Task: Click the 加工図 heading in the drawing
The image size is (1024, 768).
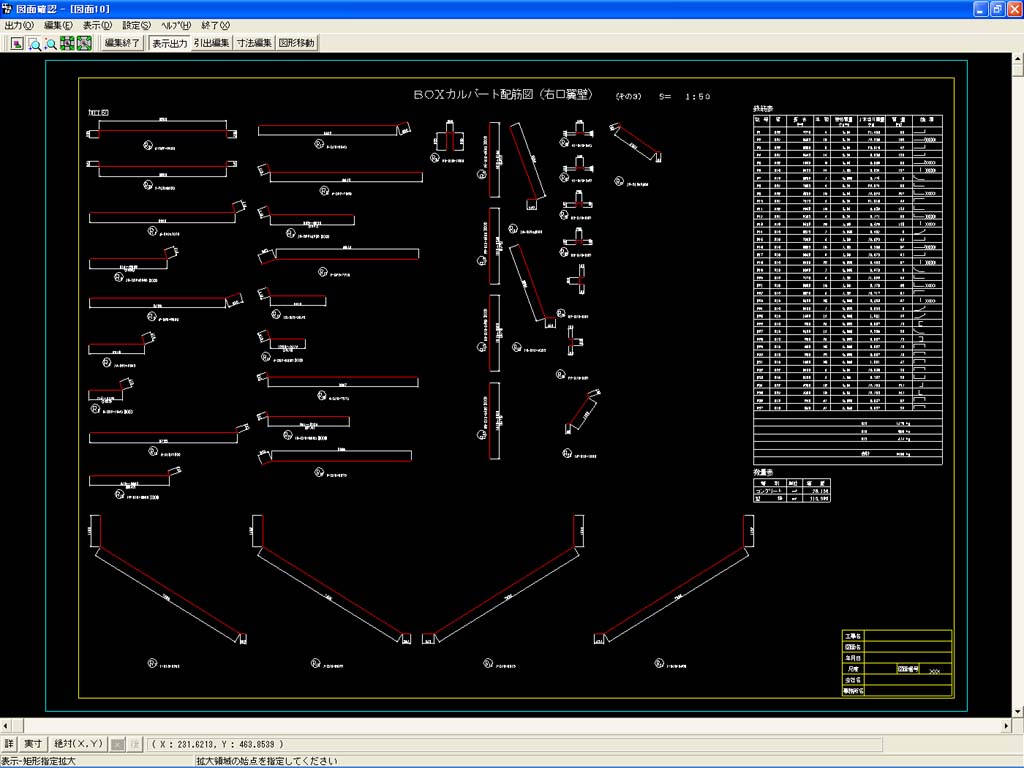Action: 99,112
